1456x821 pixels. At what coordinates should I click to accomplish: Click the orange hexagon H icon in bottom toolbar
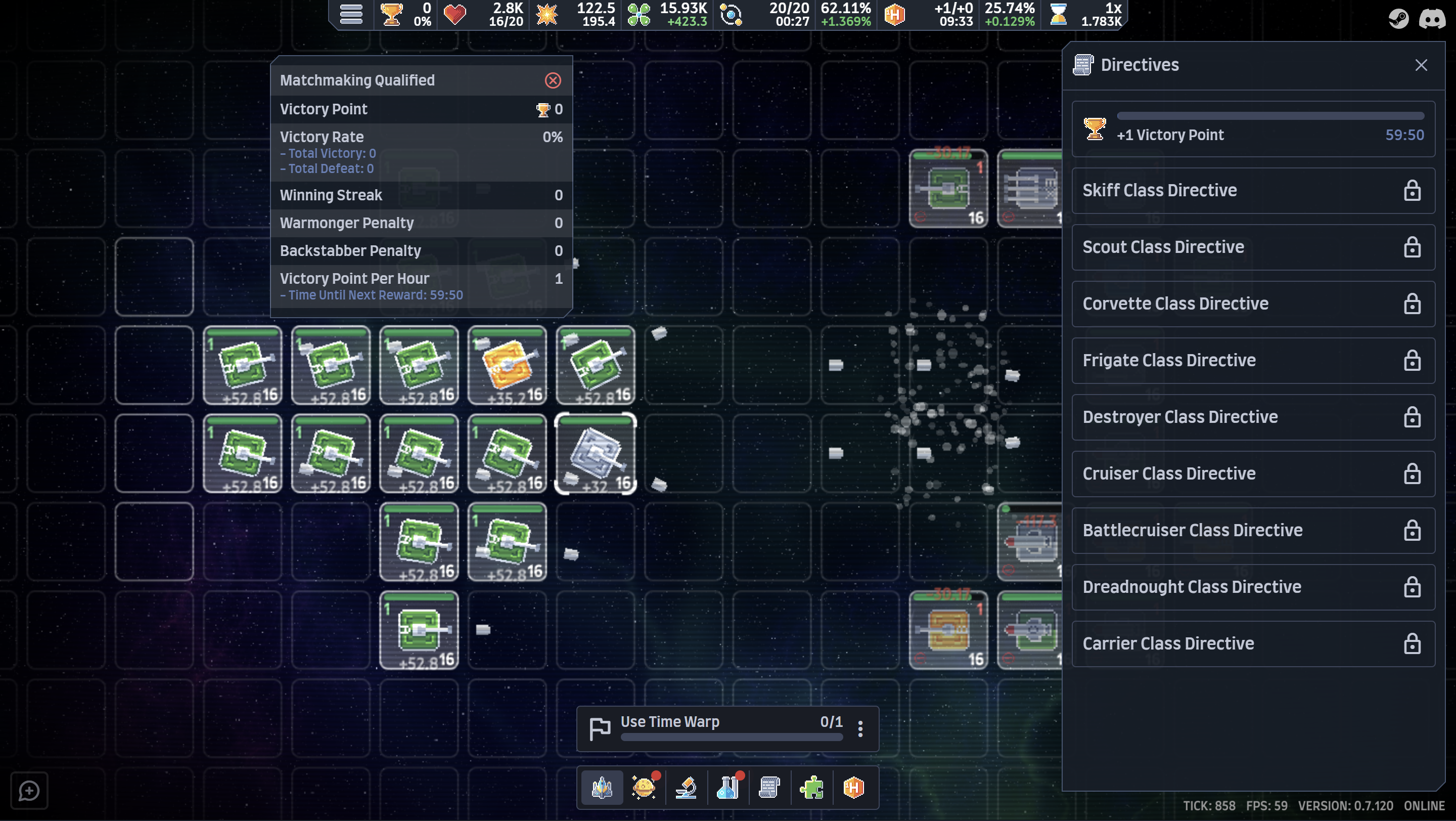(853, 787)
